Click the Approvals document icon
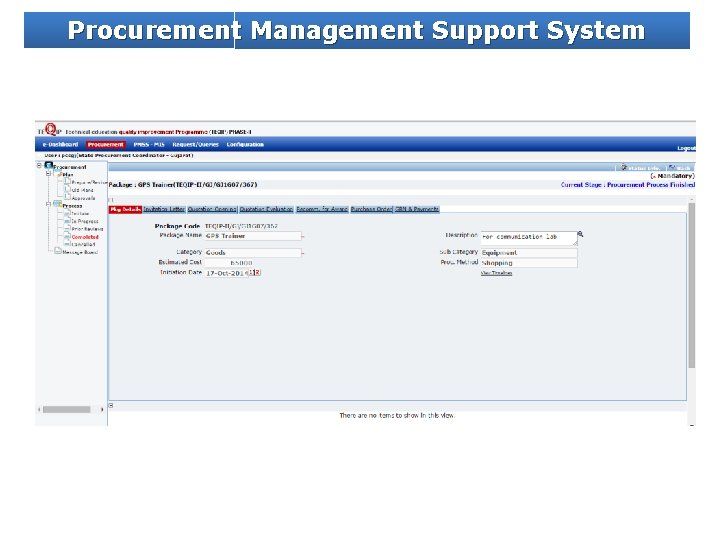This screenshot has width=720, height=540. point(68,197)
